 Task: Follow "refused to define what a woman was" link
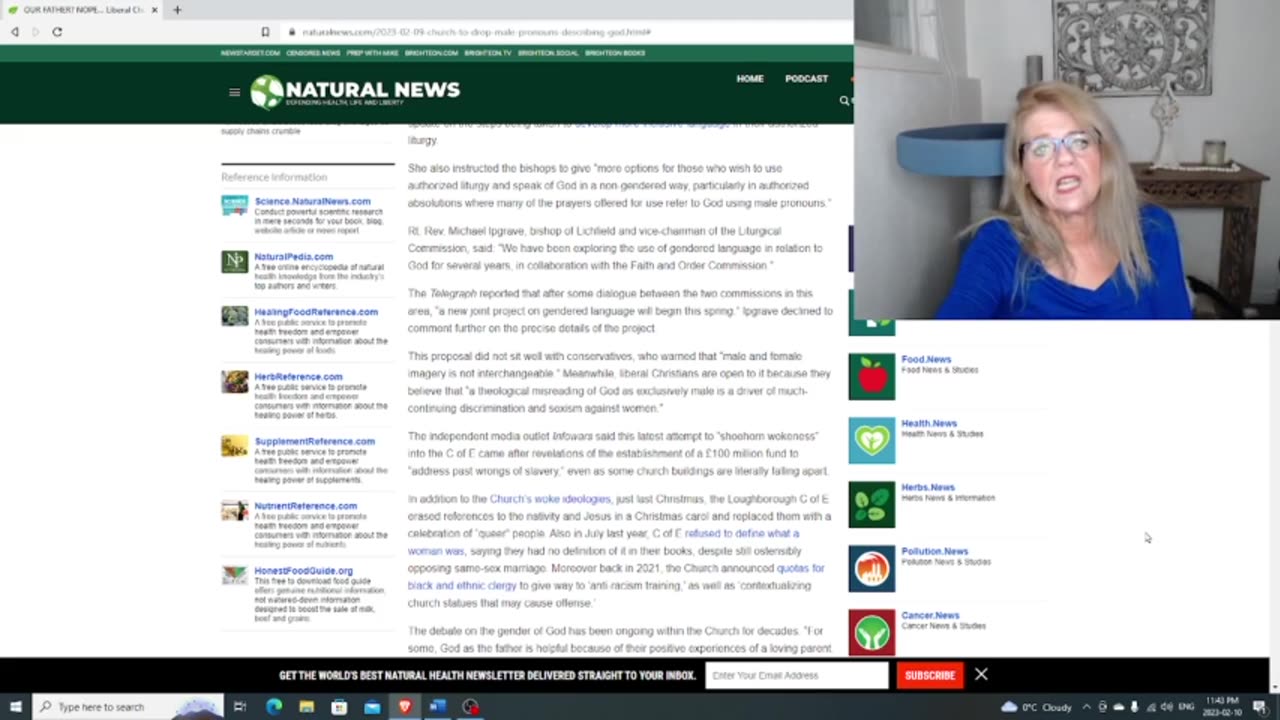pos(603,542)
